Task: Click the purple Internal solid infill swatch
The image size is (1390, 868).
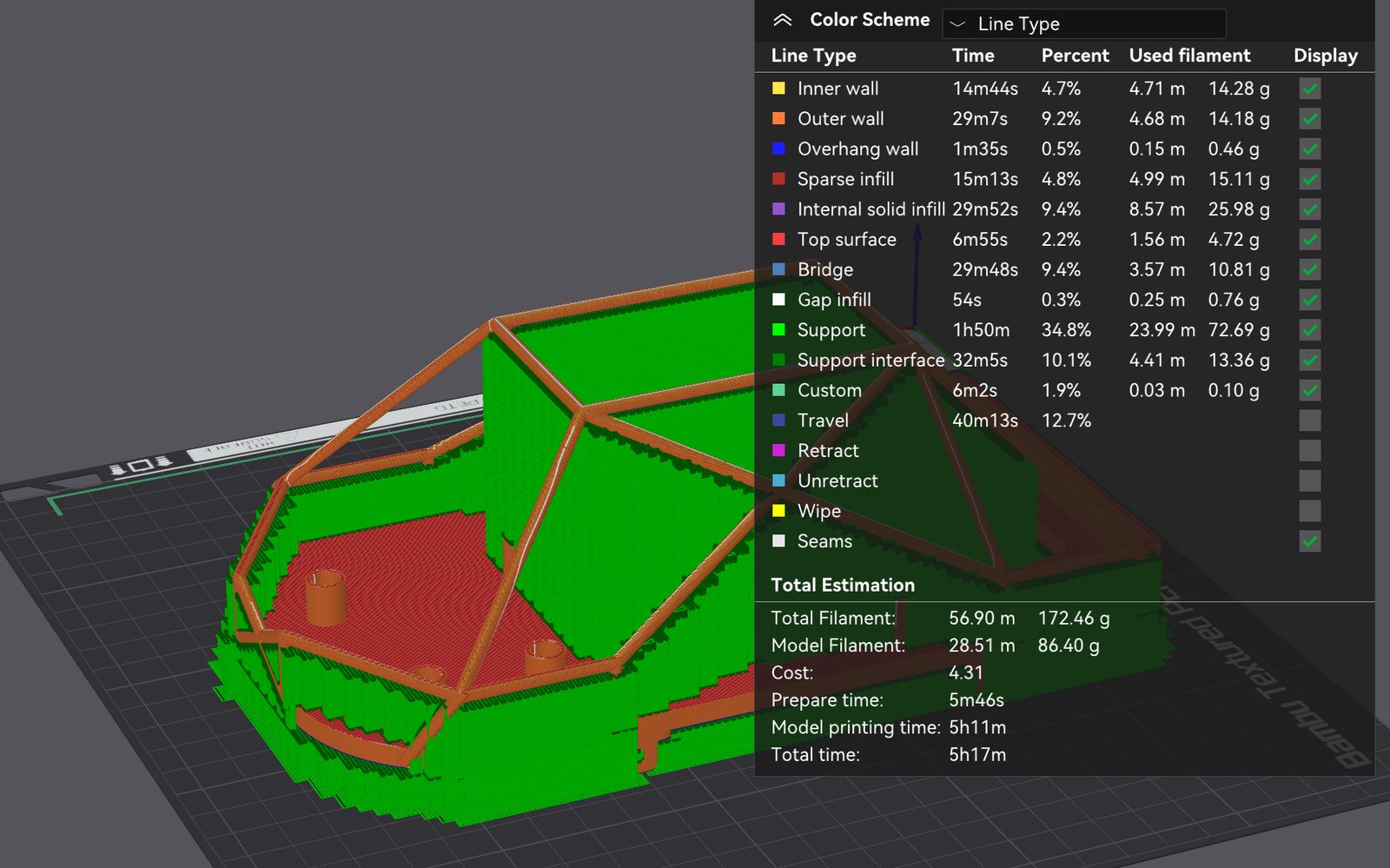Action: pyautogui.click(x=778, y=209)
